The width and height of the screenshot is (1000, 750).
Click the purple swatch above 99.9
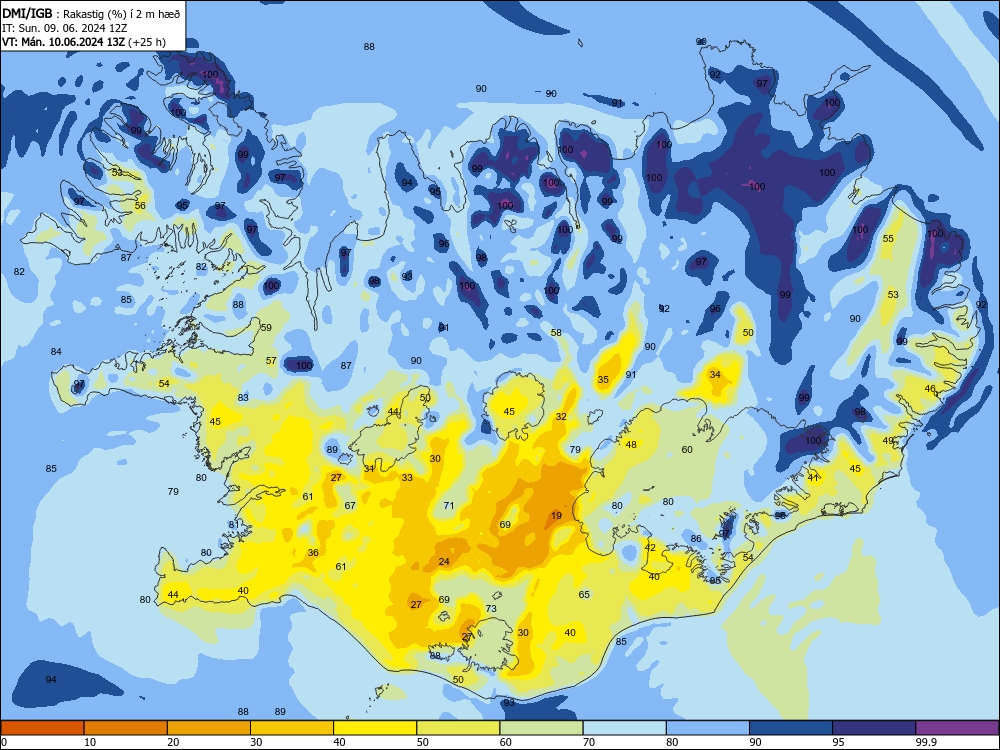(x=957, y=728)
